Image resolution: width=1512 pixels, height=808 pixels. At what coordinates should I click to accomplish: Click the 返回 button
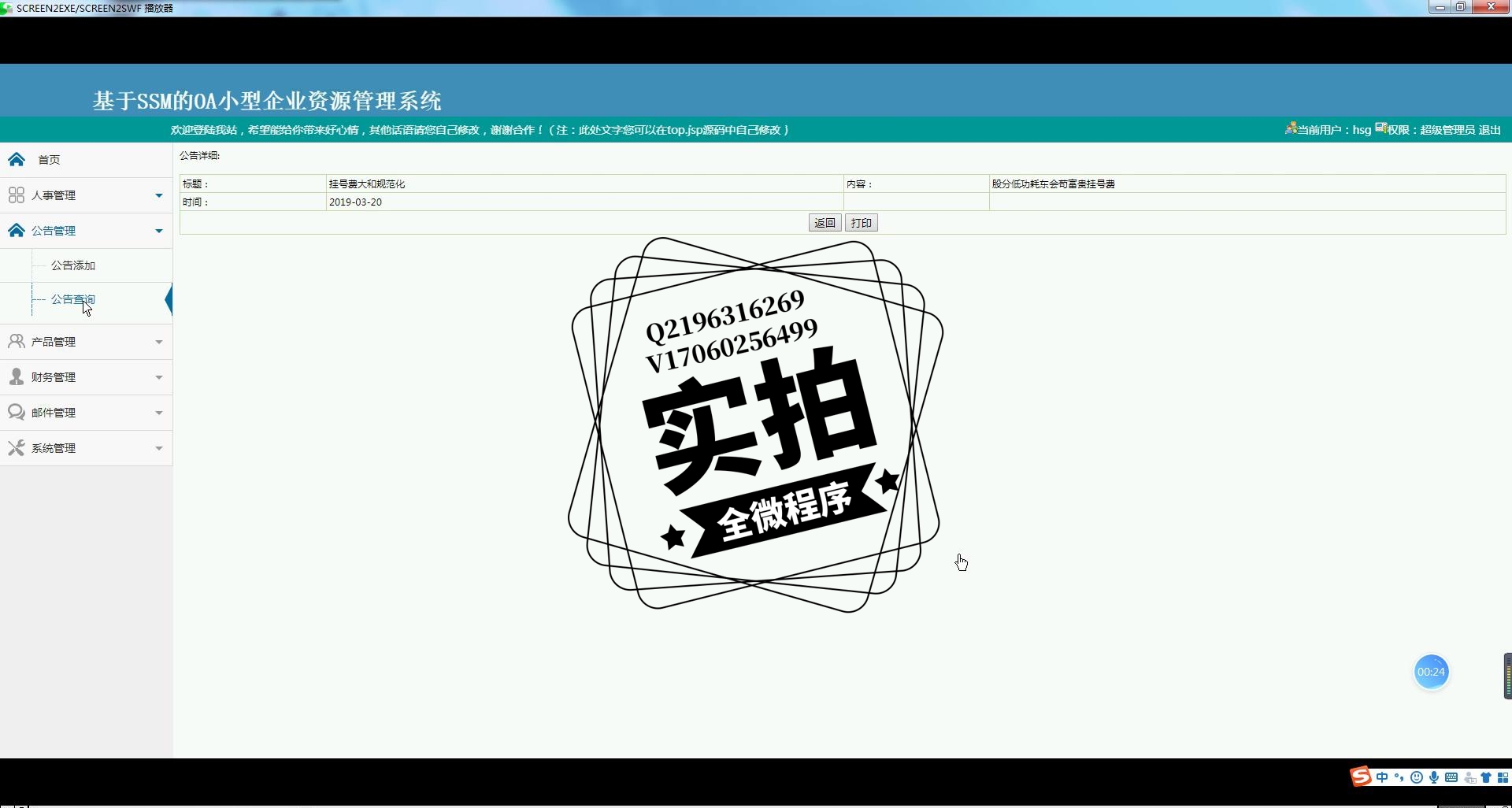tap(825, 223)
